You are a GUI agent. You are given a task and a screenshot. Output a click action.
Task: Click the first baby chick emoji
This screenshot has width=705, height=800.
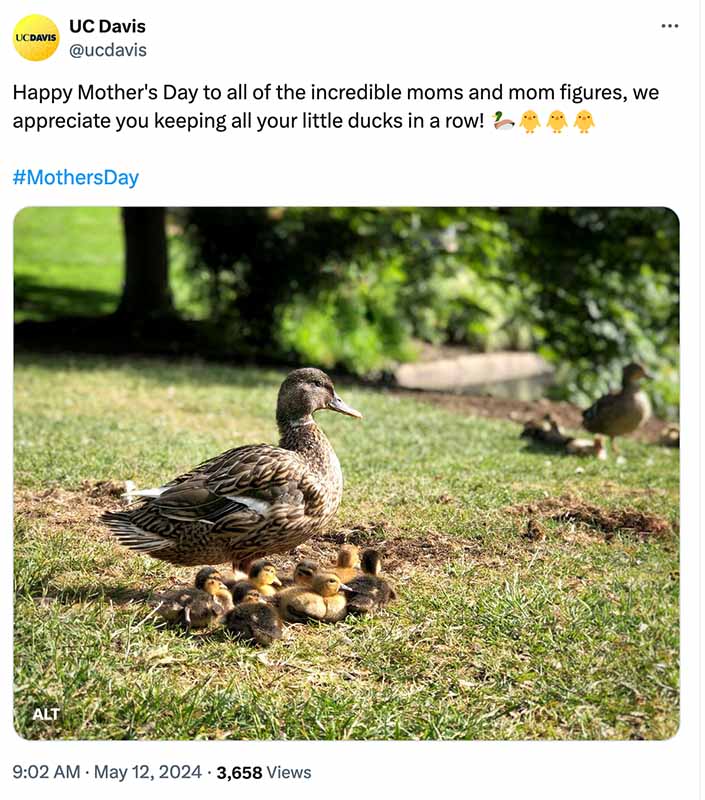(x=528, y=122)
